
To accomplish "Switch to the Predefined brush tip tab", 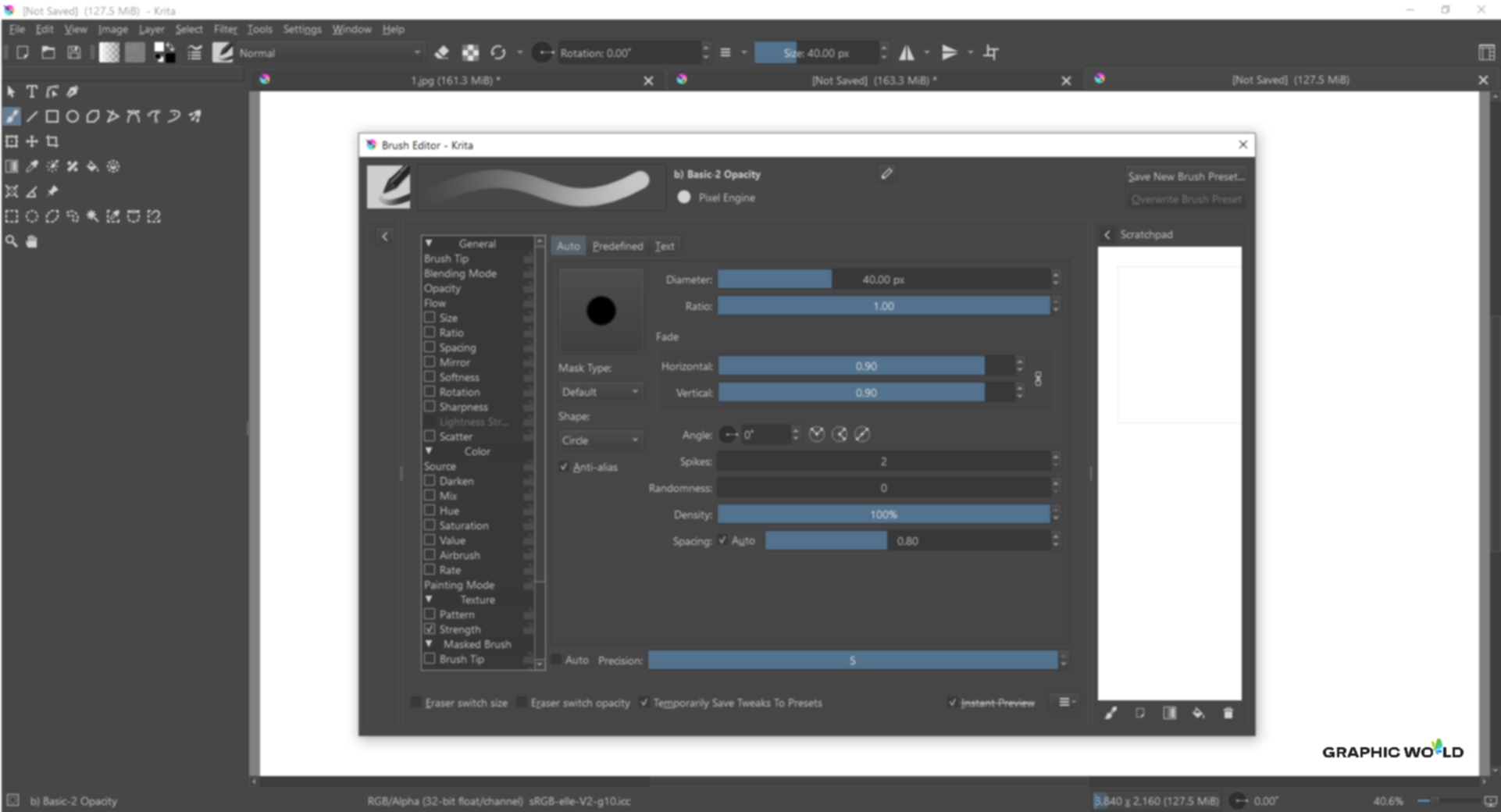I will pos(618,246).
